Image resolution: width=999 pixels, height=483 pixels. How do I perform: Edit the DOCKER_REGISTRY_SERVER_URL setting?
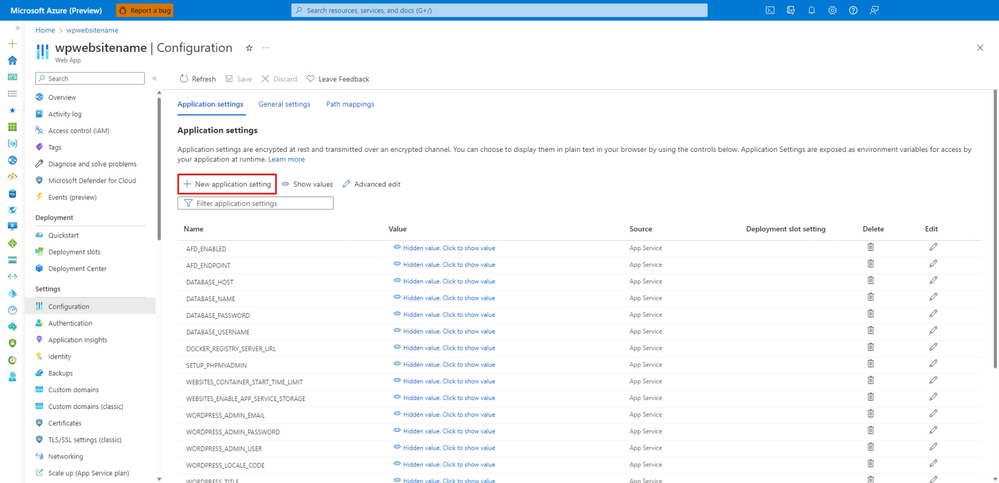click(933, 347)
